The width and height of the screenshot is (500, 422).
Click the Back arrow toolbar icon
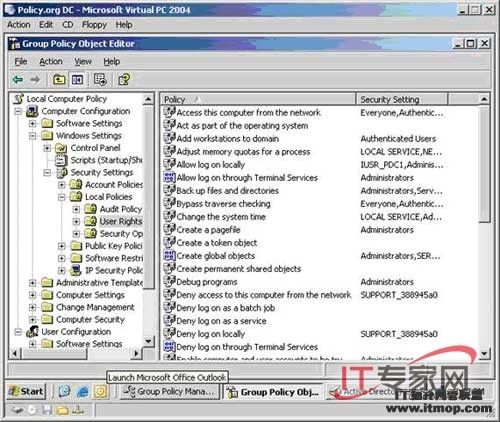[18, 79]
